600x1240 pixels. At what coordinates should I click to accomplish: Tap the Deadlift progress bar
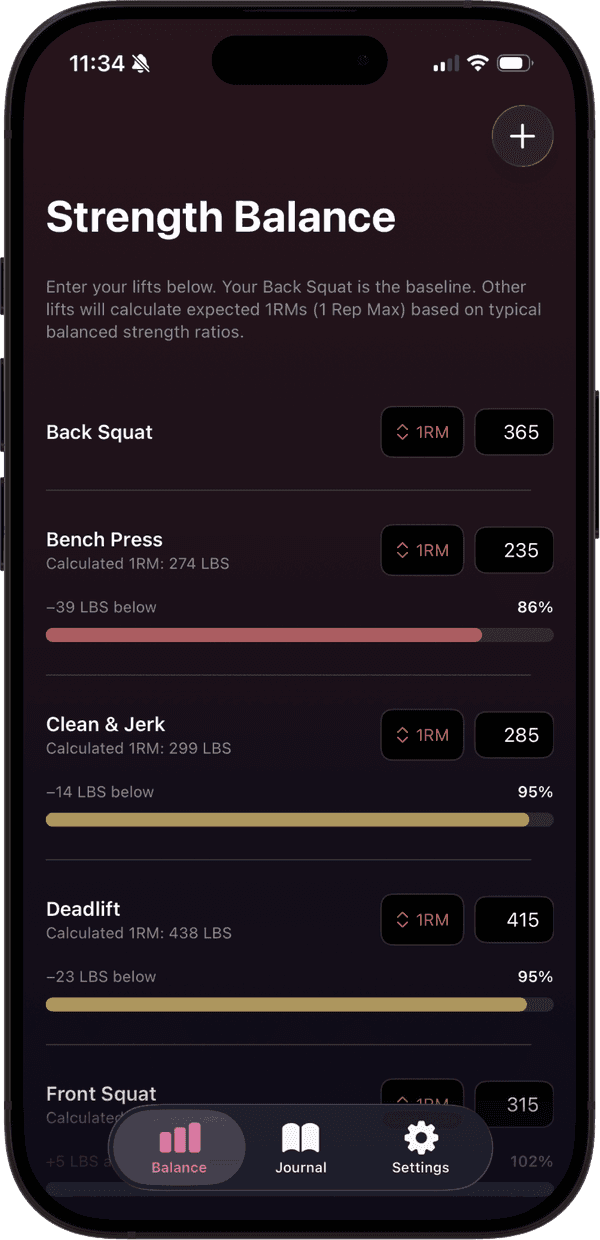pos(299,1004)
